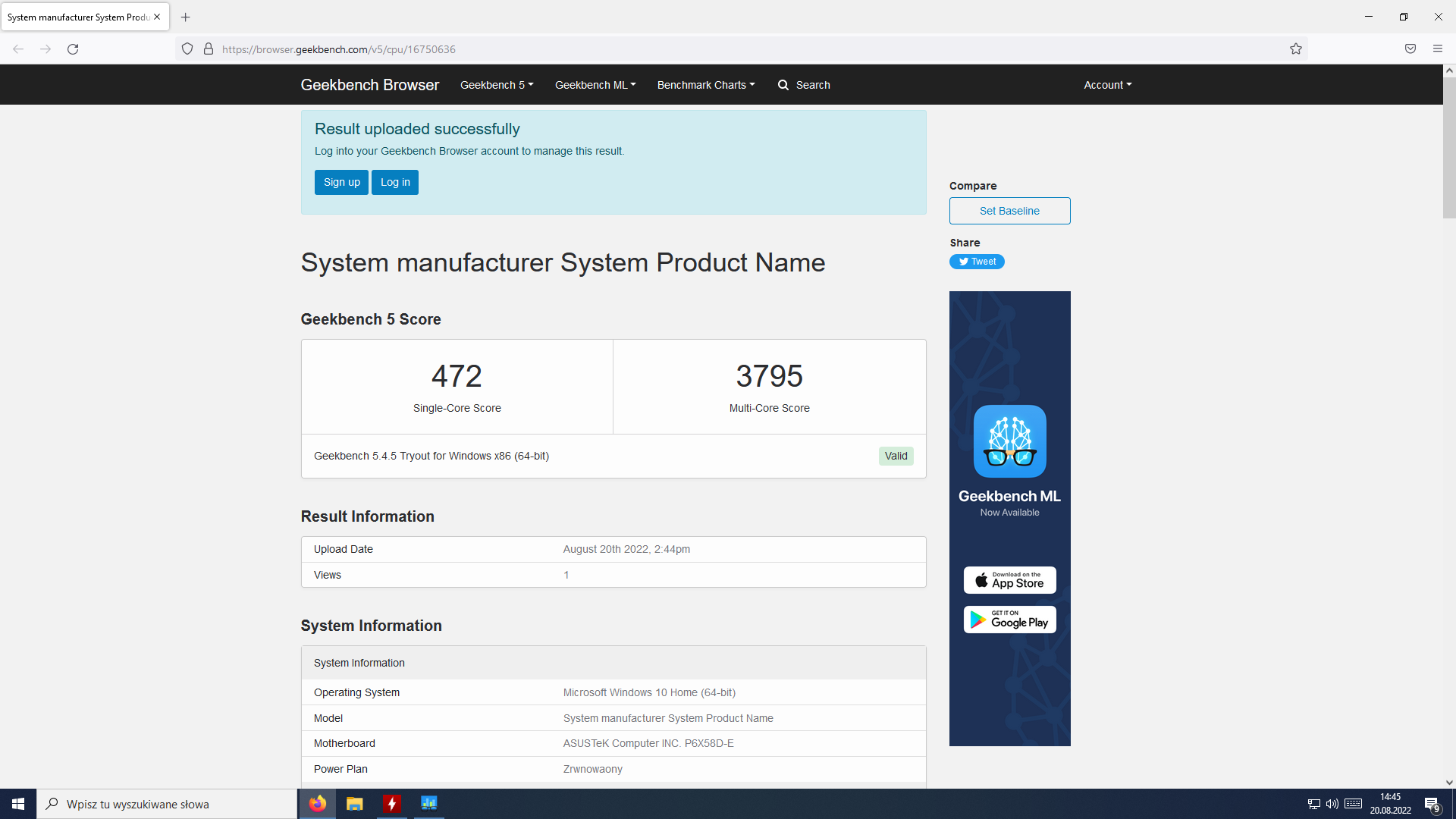Click the address bar URL field
This screenshot has height=819, width=1456.
coord(743,49)
